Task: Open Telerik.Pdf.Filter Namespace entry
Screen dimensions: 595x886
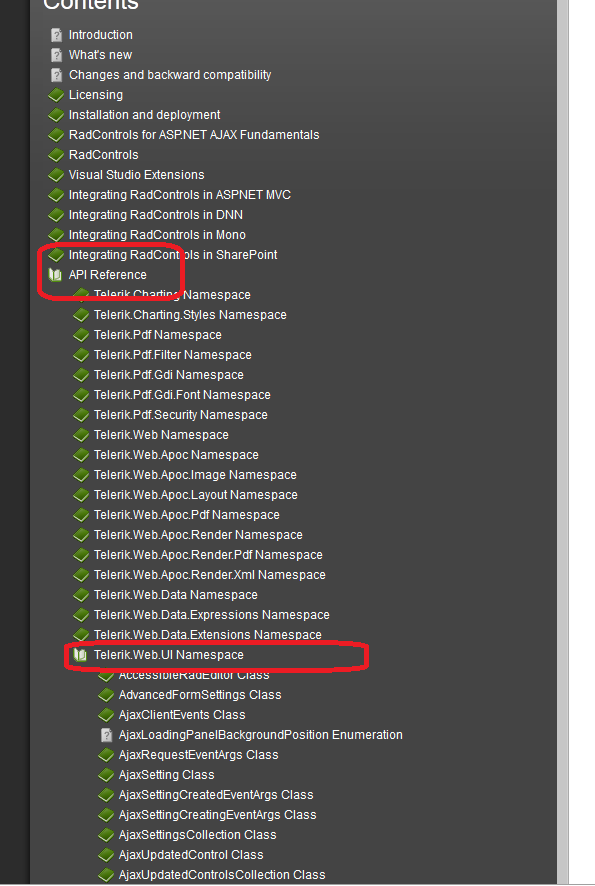Action: [x=172, y=355]
